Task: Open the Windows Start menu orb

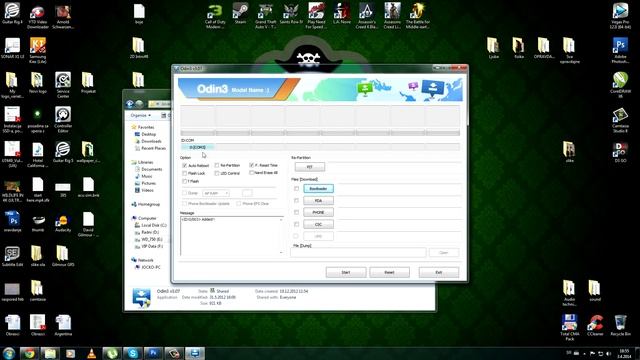Action: coord(9,353)
